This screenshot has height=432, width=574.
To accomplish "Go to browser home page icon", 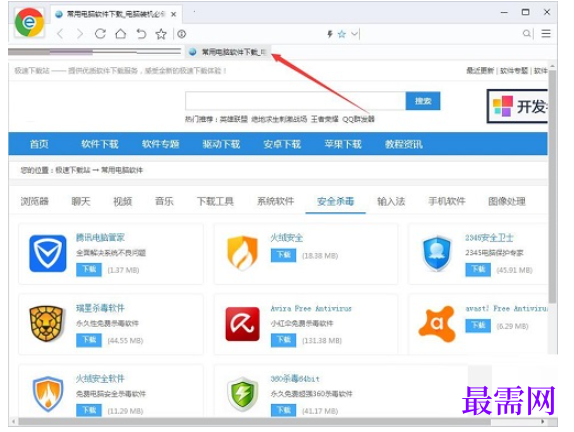I will 120,34.
